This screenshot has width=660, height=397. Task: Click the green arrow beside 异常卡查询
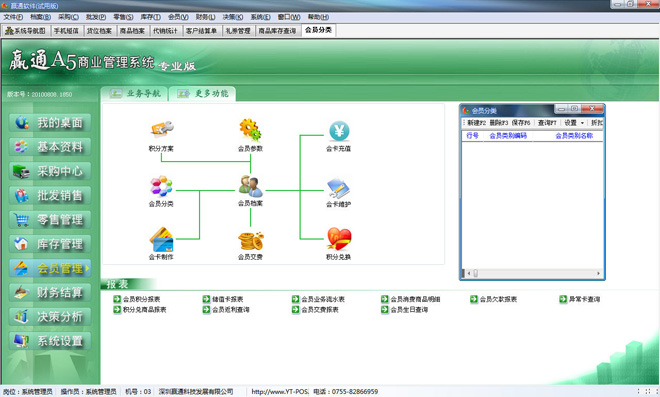[x=563, y=299]
